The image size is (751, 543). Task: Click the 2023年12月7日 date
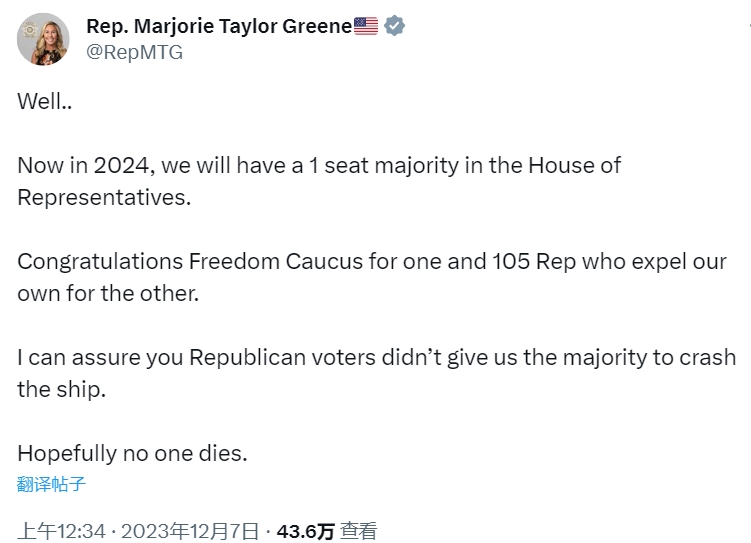tap(190, 531)
